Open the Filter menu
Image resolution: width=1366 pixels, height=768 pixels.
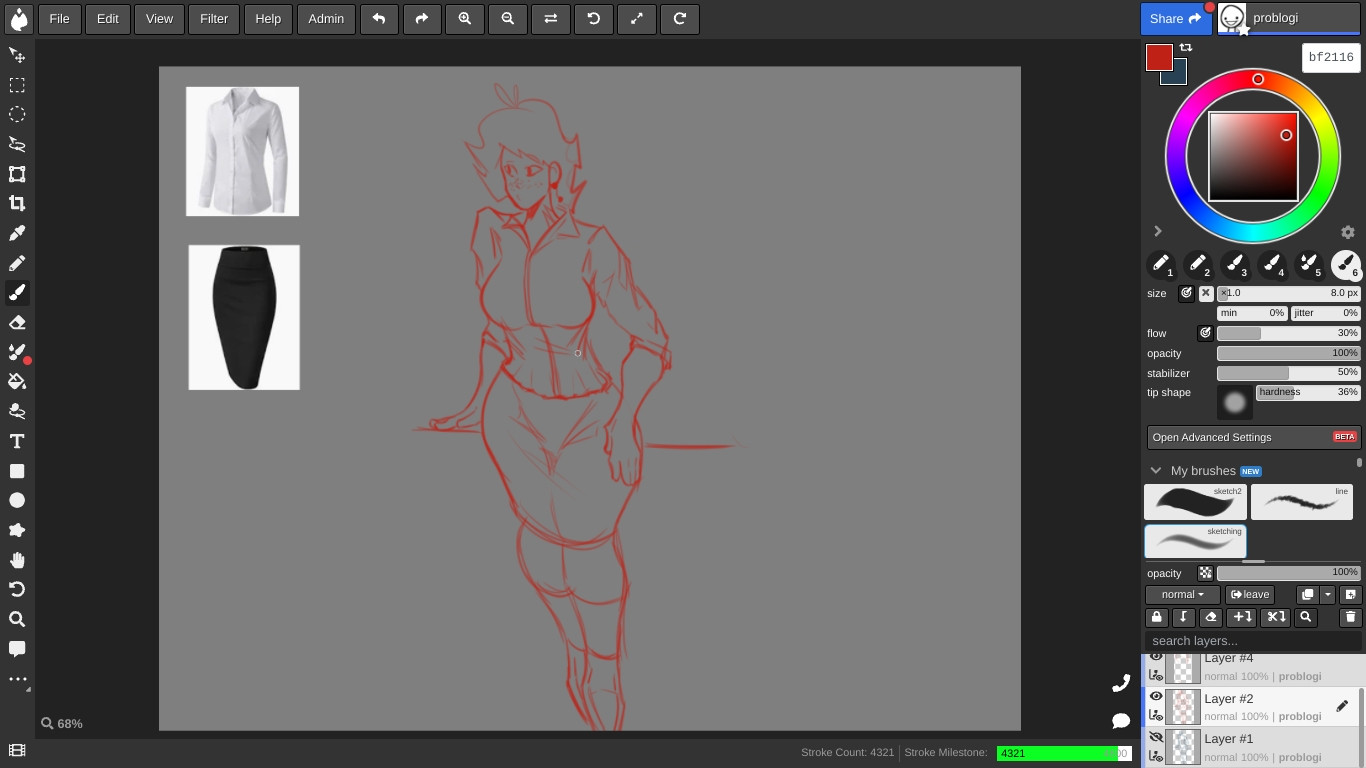[214, 18]
